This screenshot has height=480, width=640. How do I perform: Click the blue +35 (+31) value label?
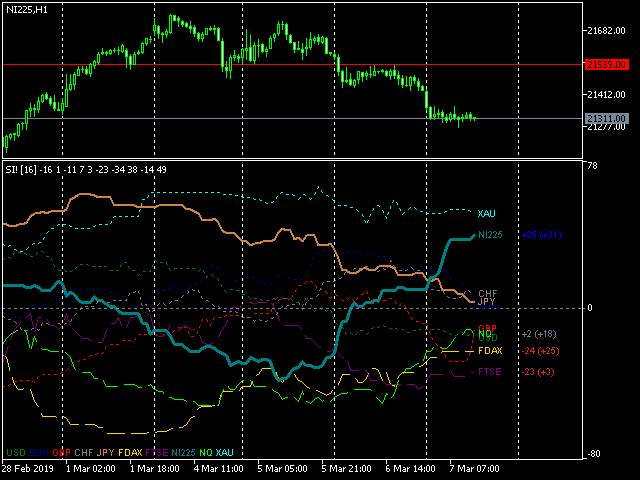[542, 235]
